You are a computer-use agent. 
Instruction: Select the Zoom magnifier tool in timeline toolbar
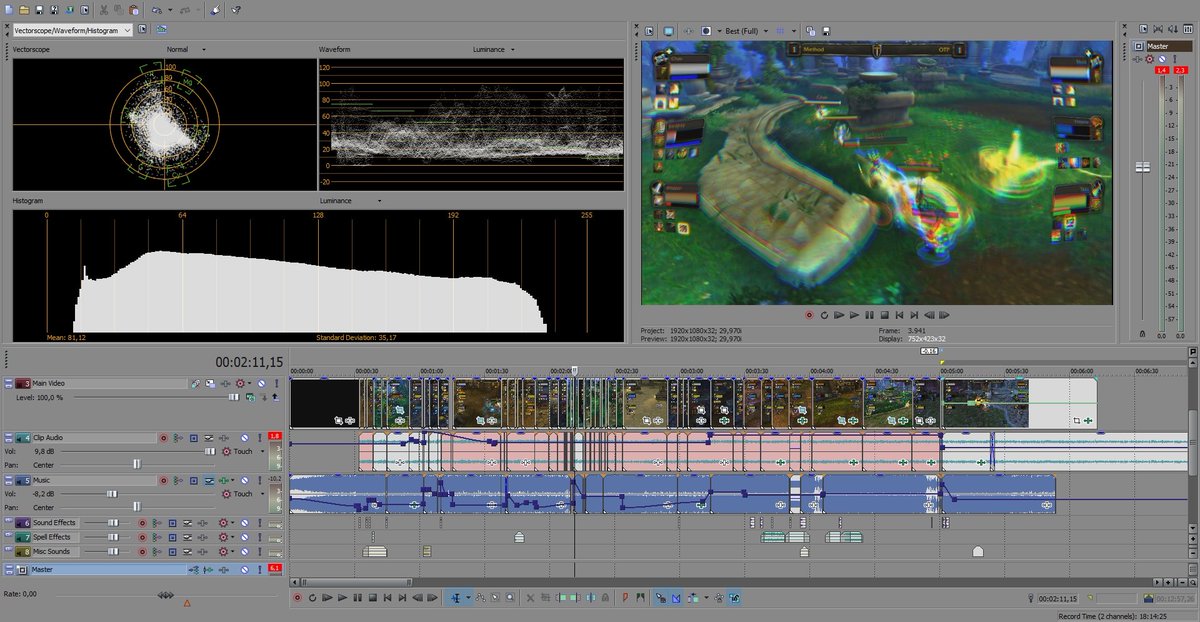[x=510, y=598]
